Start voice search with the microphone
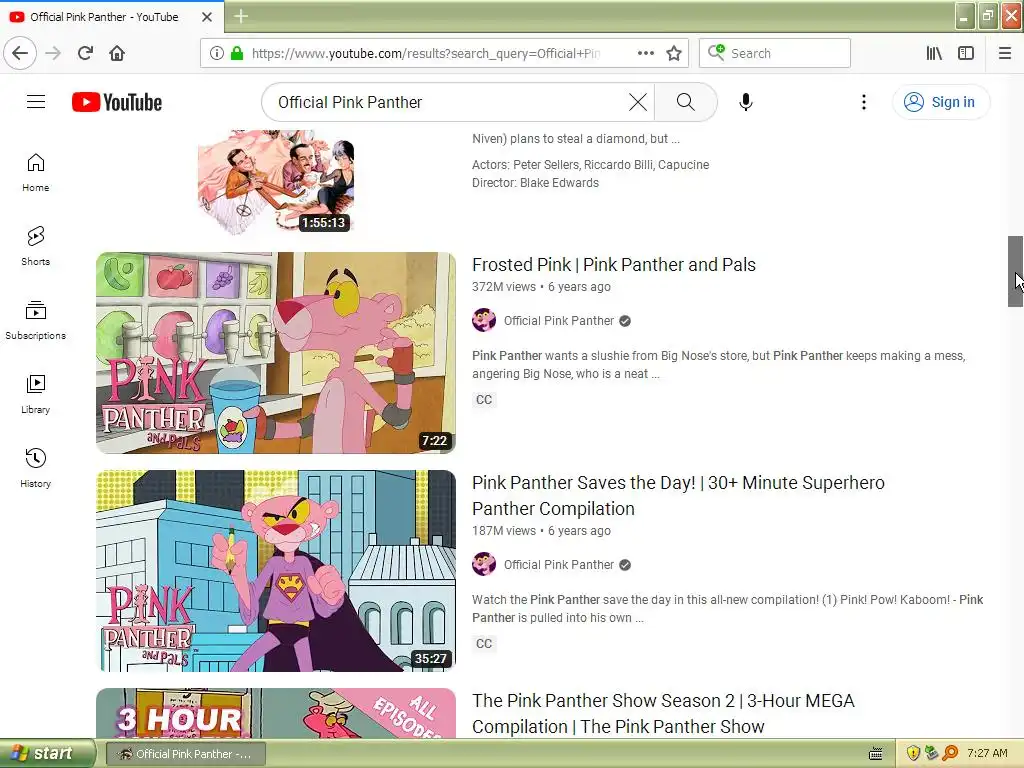Viewport: 1024px width, 768px height. click(x=746, y=102)
